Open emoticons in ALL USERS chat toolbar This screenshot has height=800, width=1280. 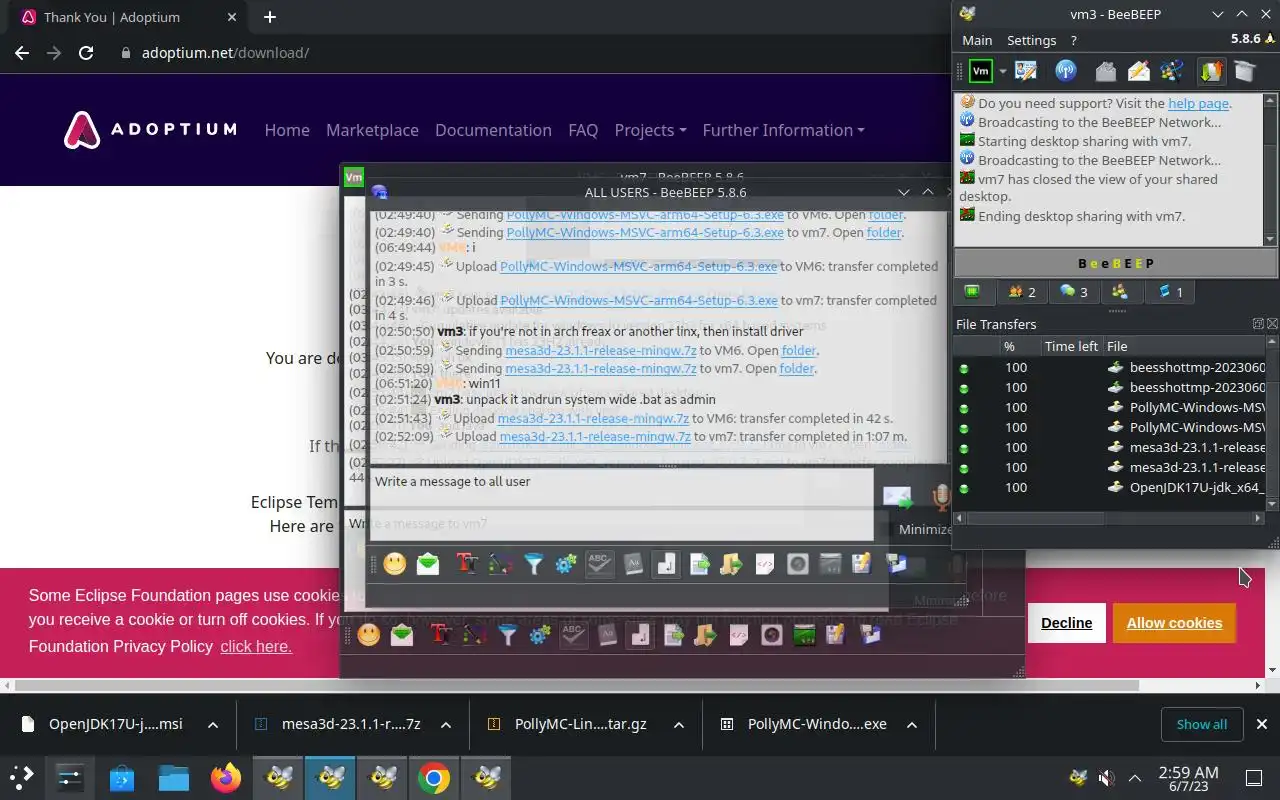(395, 564)
